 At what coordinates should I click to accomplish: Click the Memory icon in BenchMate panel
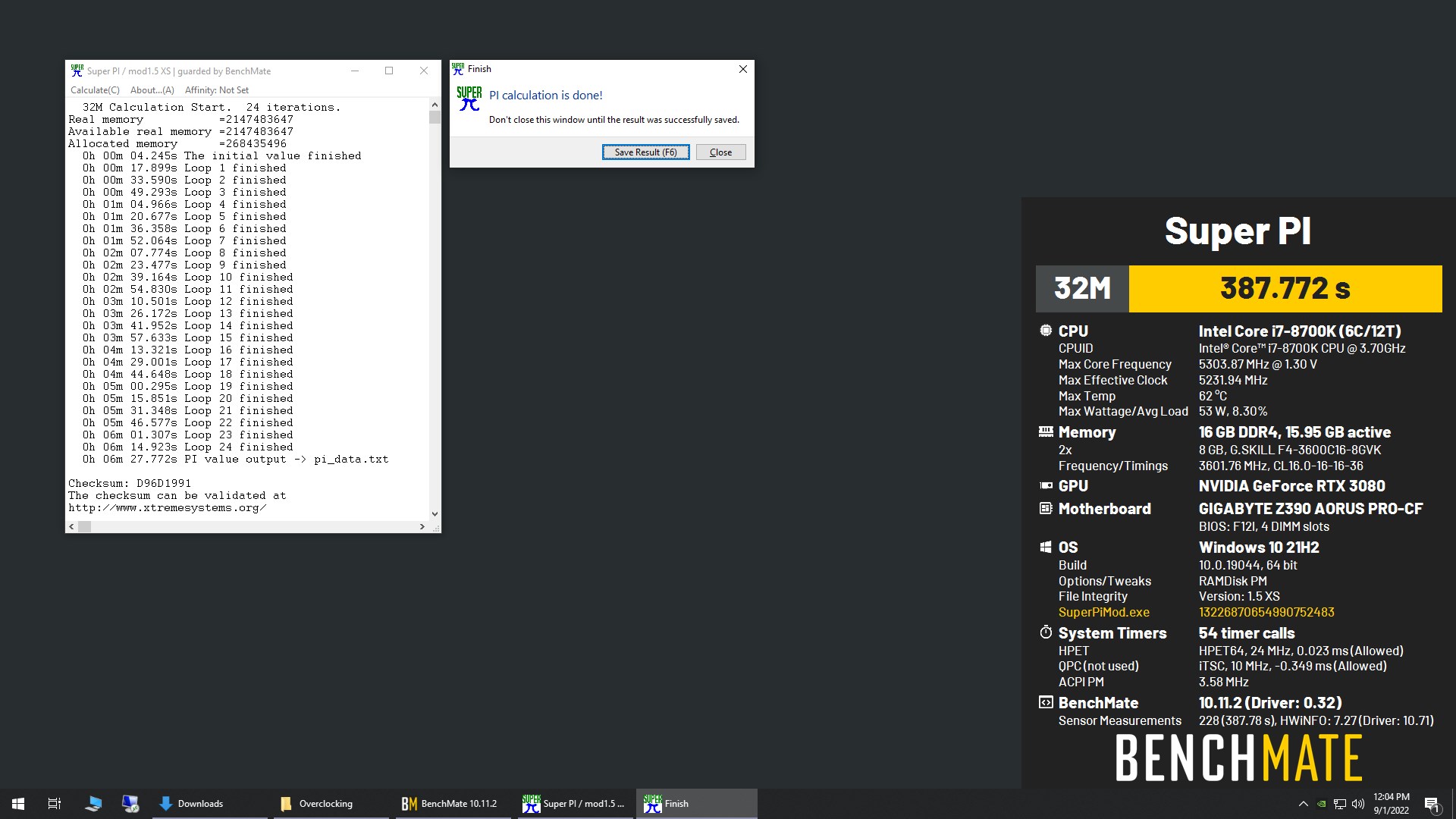click(1046, 431)
